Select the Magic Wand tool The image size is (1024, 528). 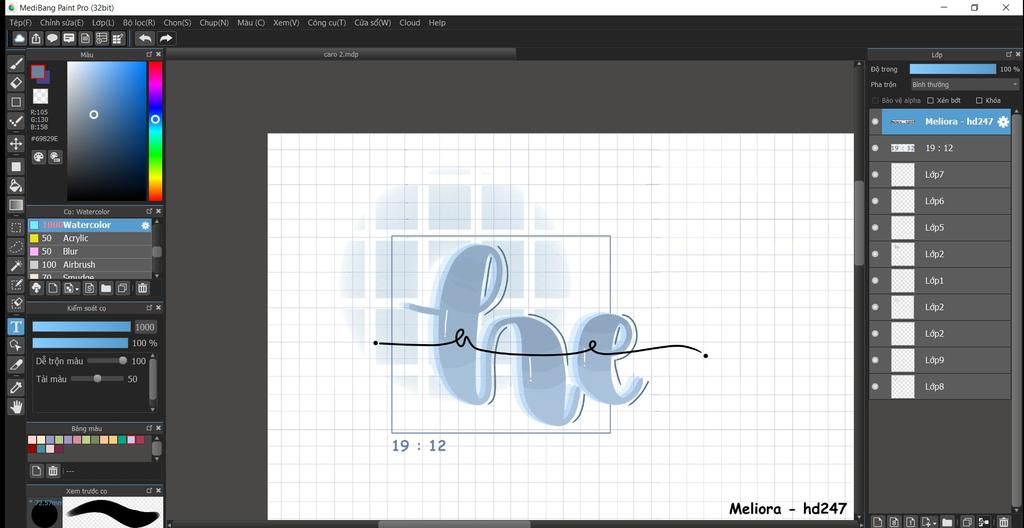[x=16, y=265]
